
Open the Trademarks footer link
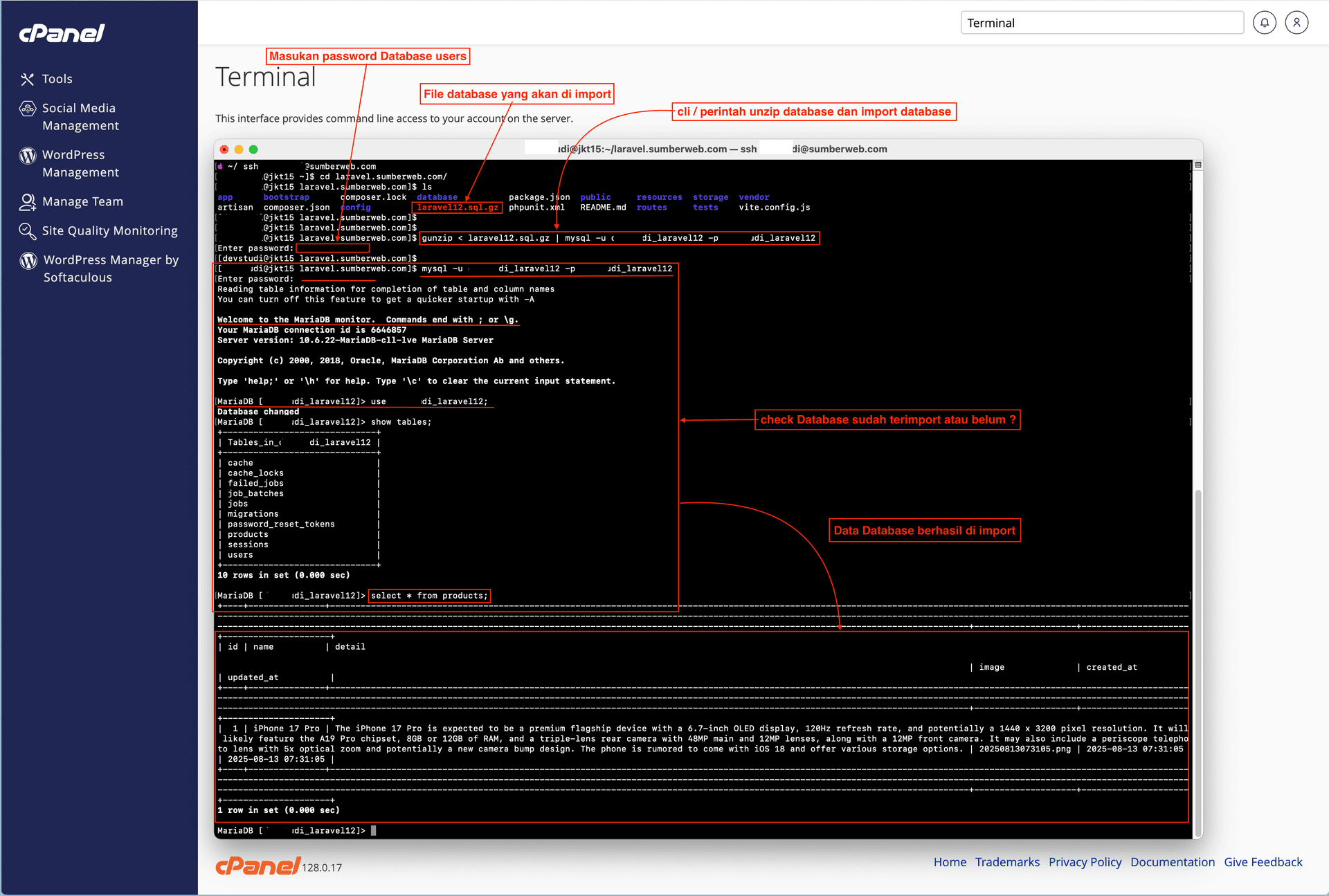tap(1007, 862)
